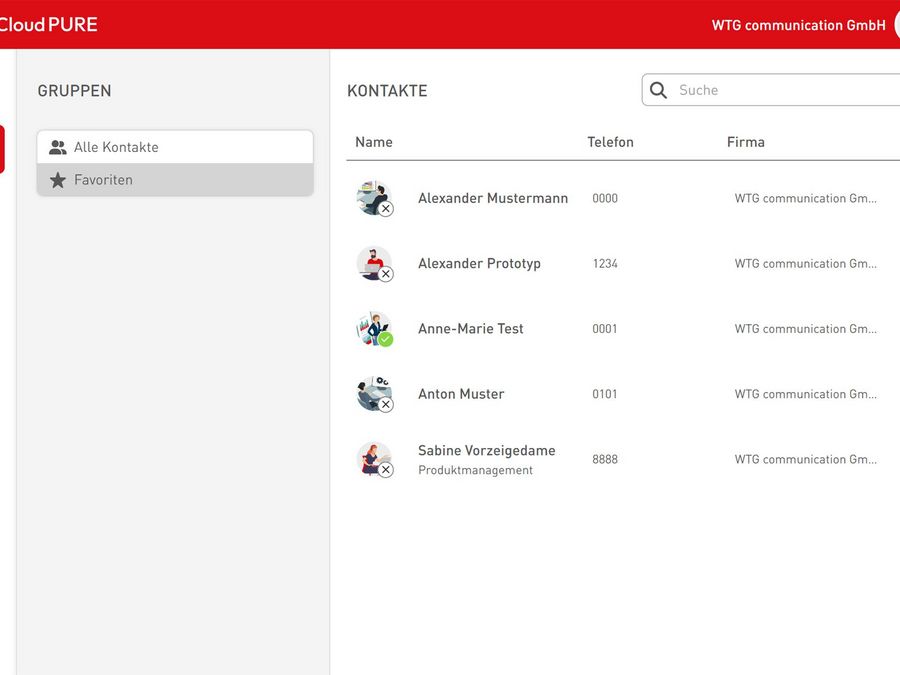
Task: Open contact Anne-Marie Test
Action: 470,329
